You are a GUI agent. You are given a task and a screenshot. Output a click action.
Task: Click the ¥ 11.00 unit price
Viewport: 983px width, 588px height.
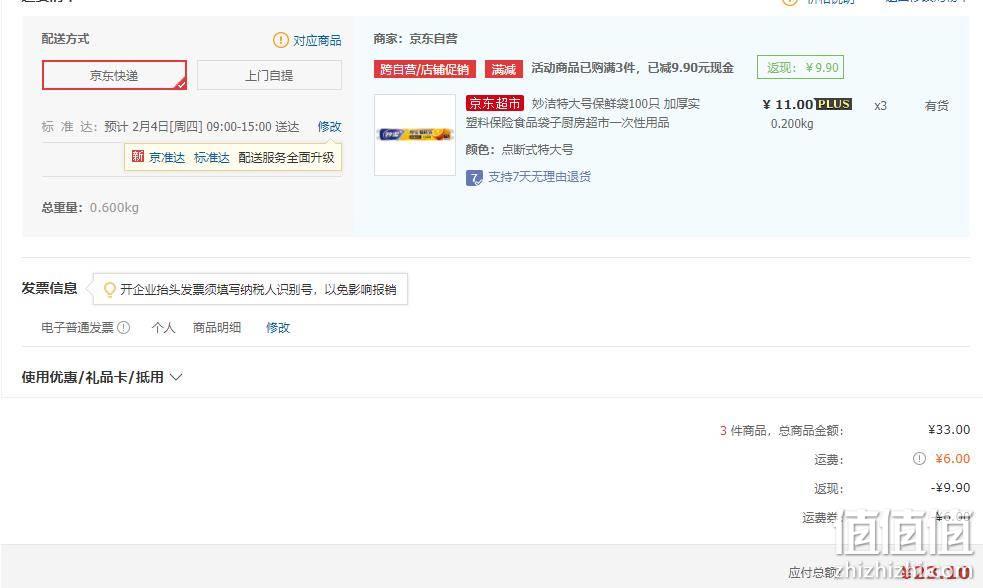[787, 104]
